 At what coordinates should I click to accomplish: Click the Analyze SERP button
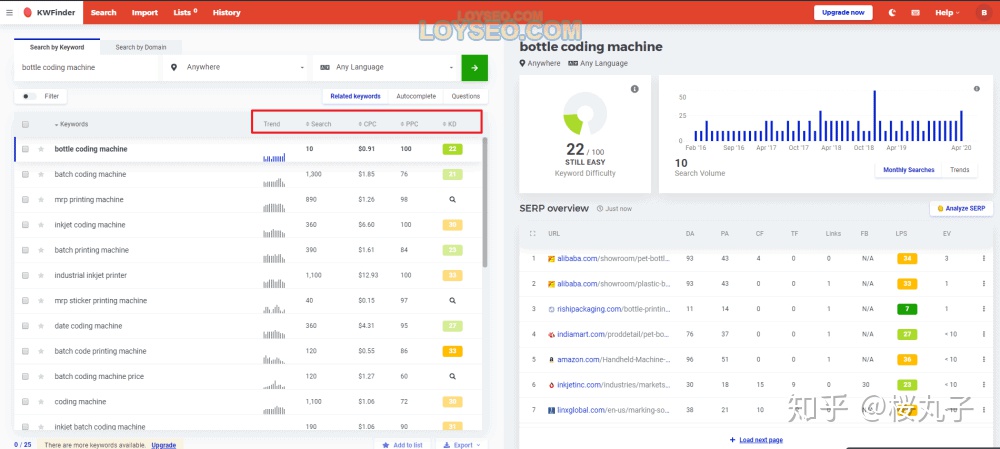pyautogui.click(x=962, y=209)
